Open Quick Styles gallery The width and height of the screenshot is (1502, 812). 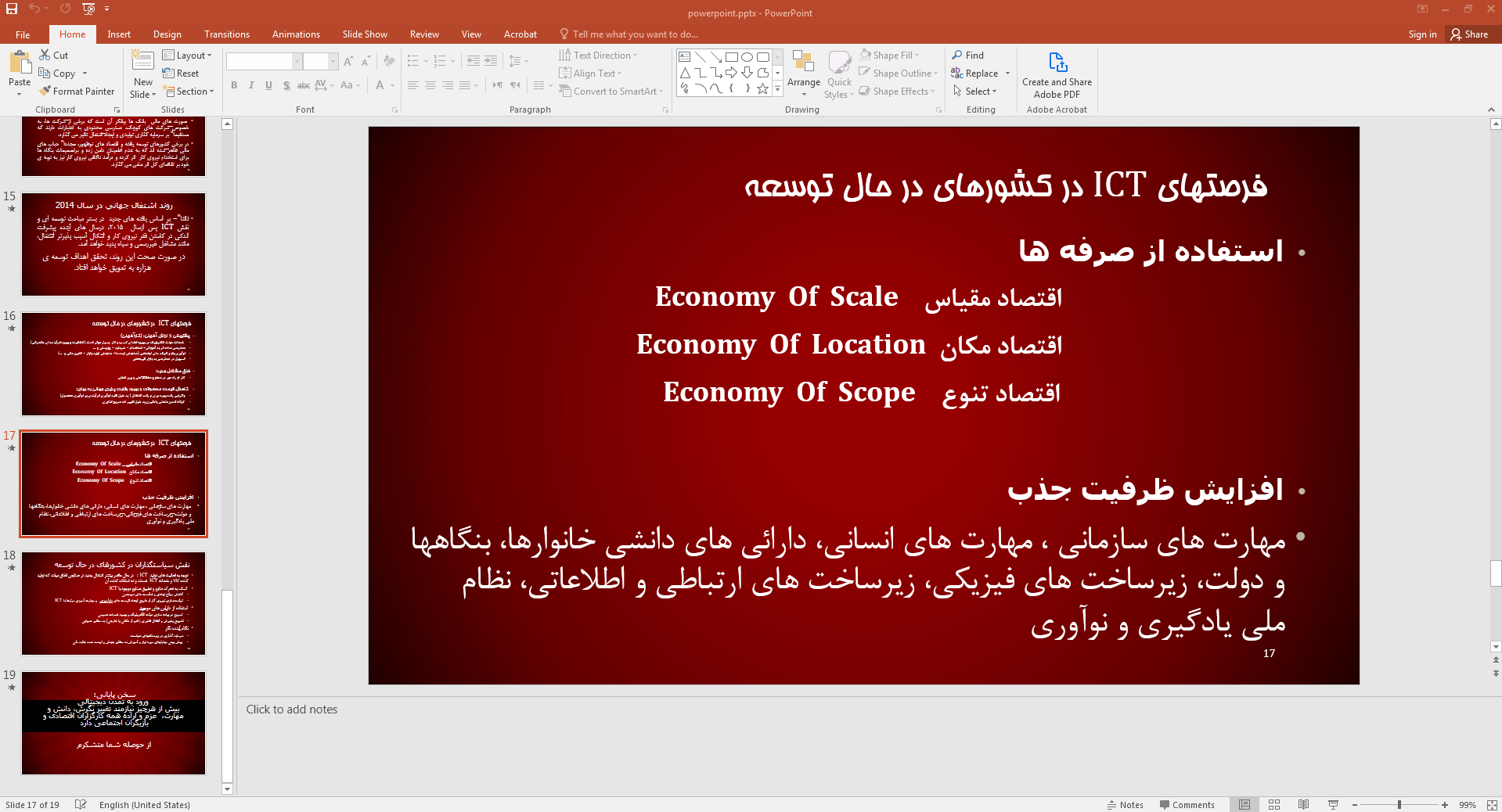839,74
